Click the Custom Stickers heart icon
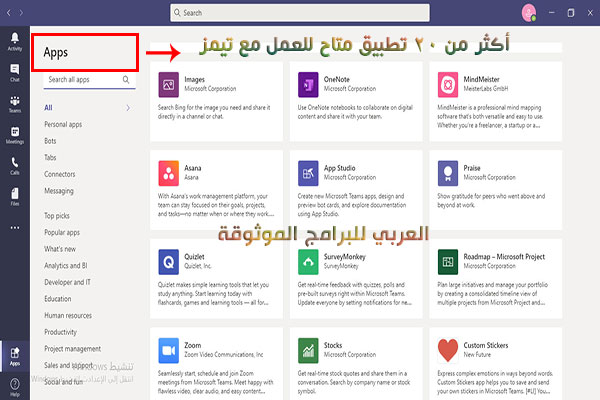 click(x=448, y=351)
